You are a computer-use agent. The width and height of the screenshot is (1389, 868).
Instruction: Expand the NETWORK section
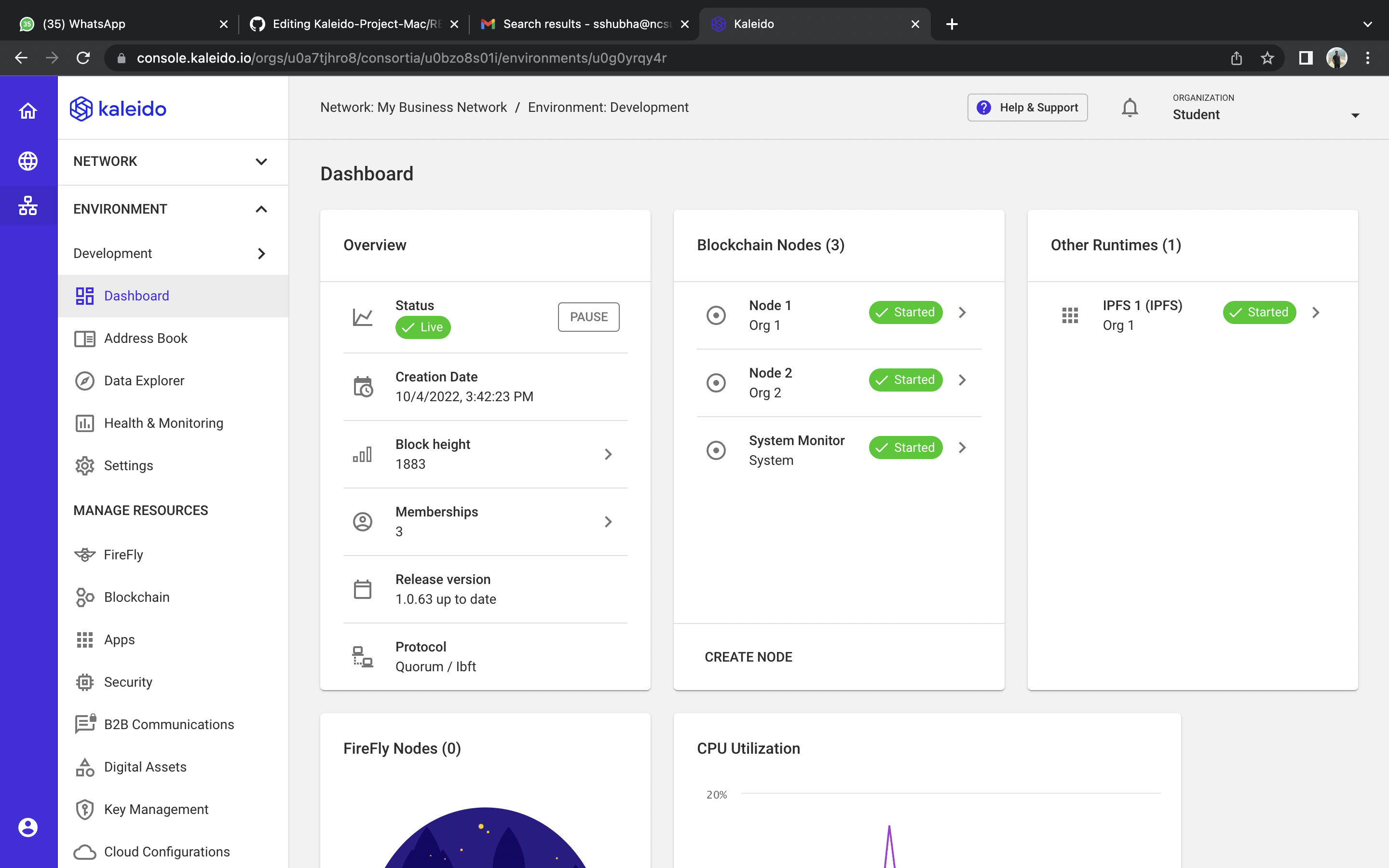(173, 162)
